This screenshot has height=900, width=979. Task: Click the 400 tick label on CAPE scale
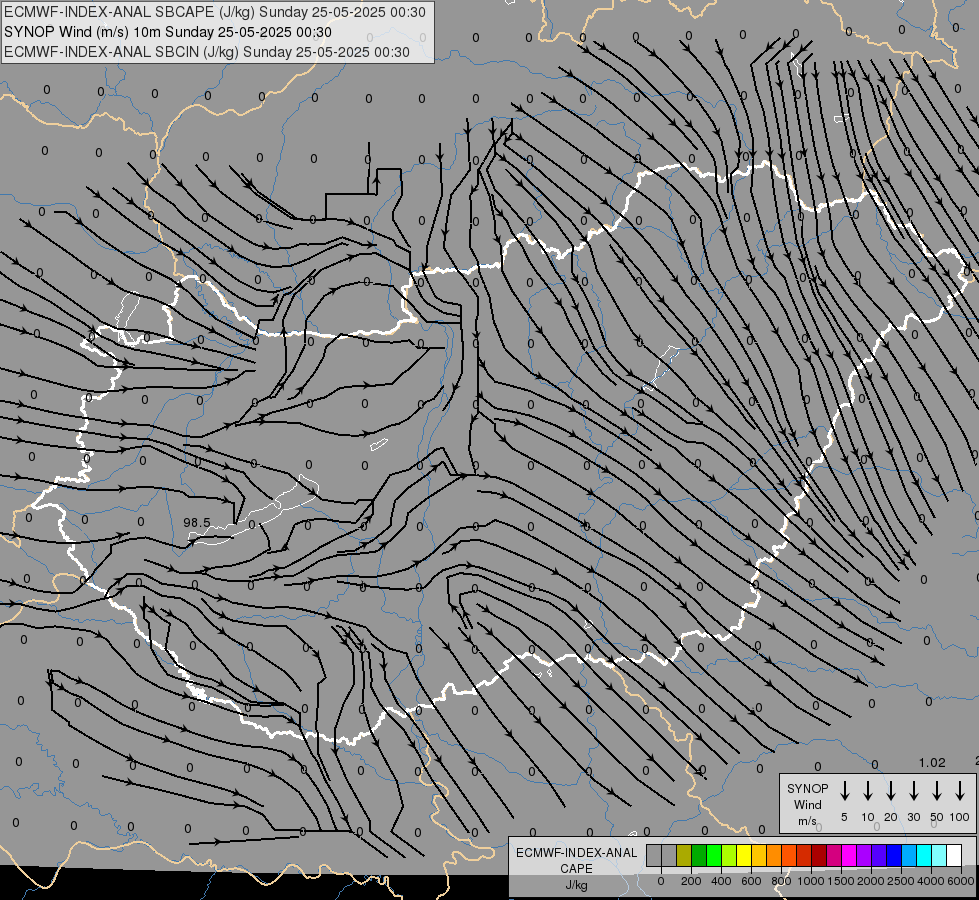point(721,881)
